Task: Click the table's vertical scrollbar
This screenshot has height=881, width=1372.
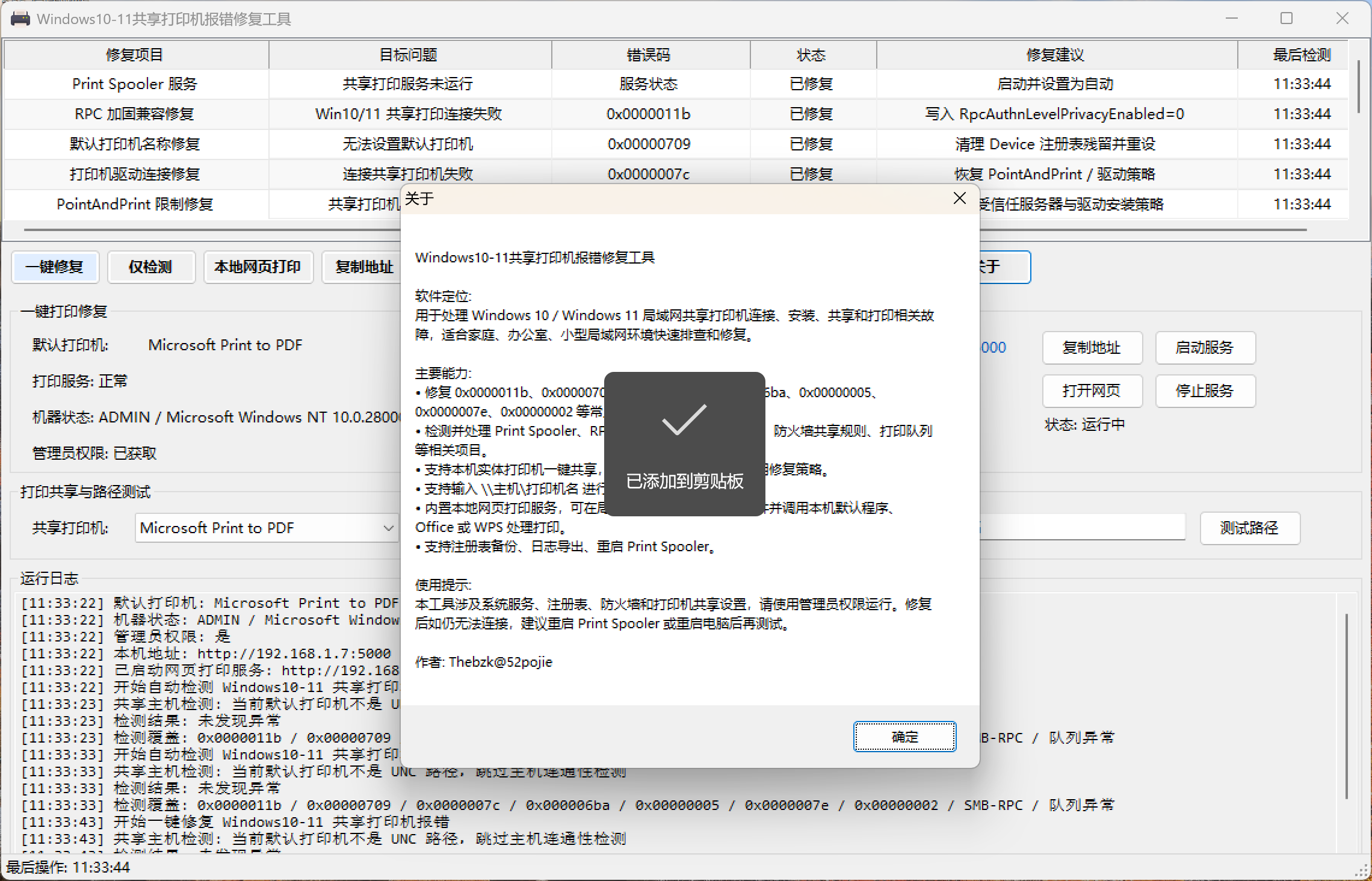Action: tap(1359, 86)
